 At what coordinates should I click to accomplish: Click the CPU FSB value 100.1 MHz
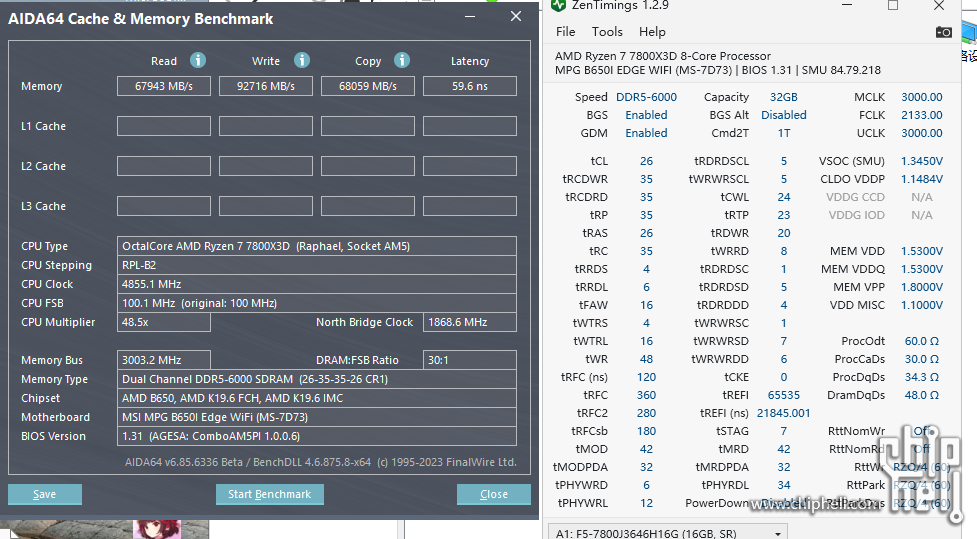click(317, 303)
